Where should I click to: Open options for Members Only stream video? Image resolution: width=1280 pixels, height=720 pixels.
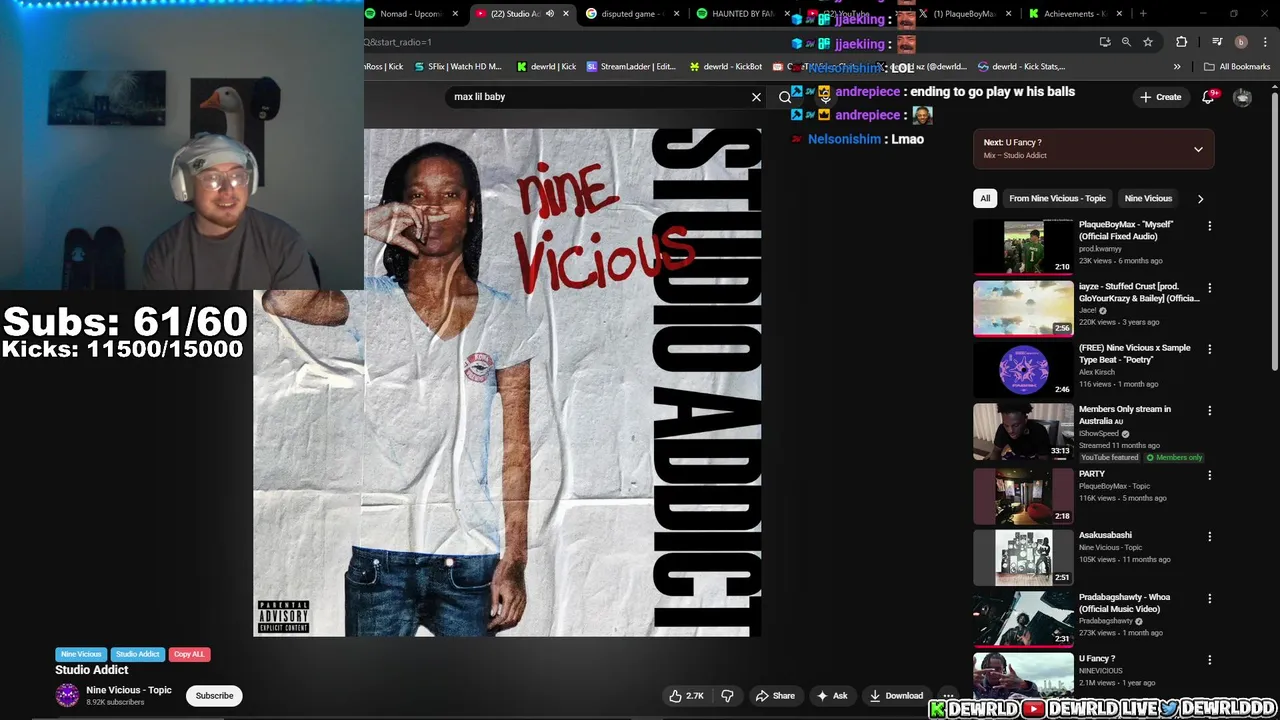point(1209,411)
